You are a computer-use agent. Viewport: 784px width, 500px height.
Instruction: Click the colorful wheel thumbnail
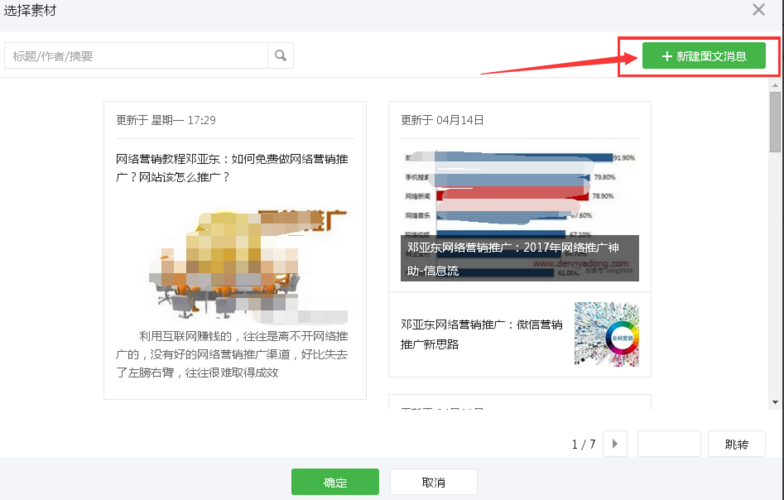(606, 334)
